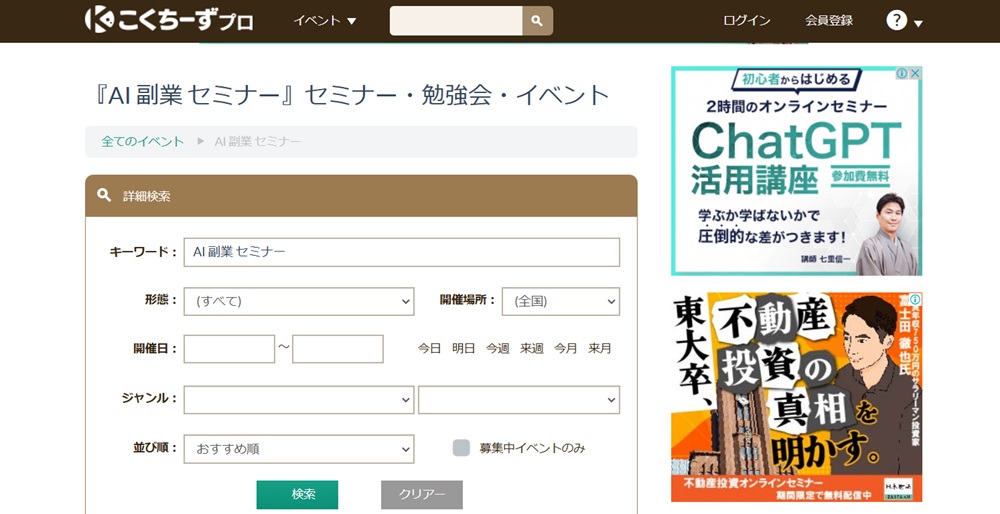1000x514 pixels.
Task: Open the first ジャンル dropdown
Action: pos(299,400)
